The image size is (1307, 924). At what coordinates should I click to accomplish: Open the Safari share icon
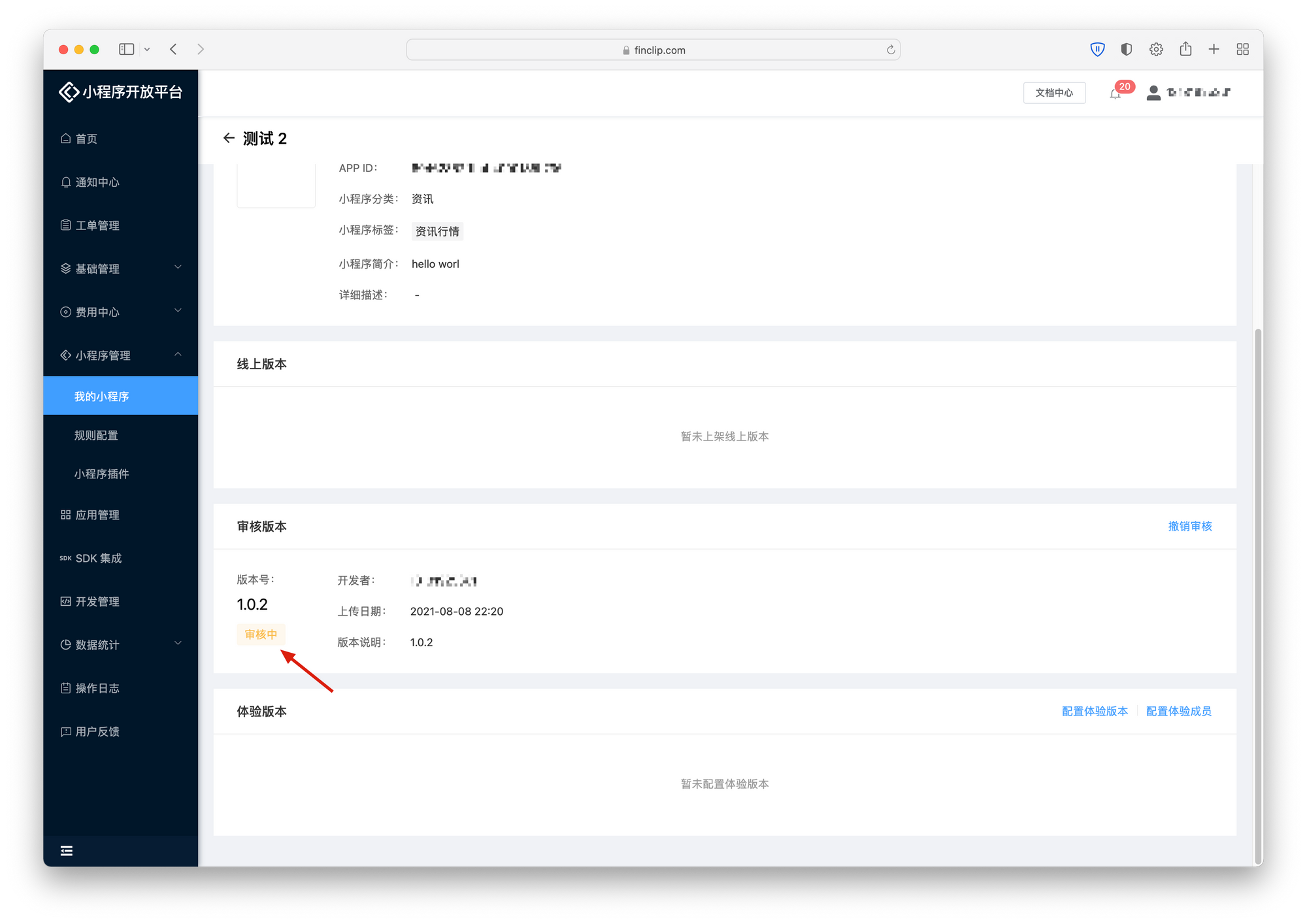pyautogui.click(x=1185, y=49)
